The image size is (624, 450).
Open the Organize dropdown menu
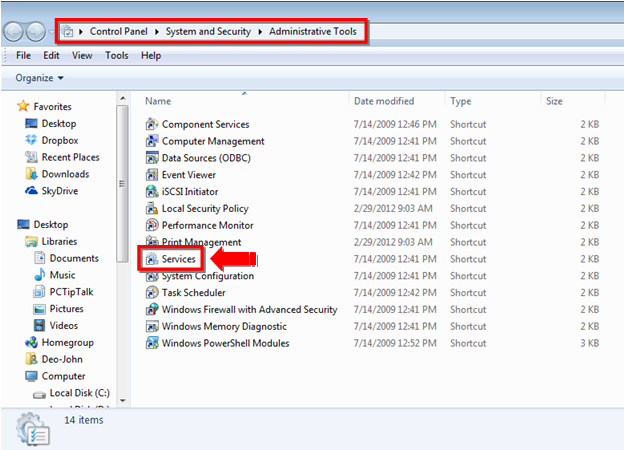pos(39,78)
